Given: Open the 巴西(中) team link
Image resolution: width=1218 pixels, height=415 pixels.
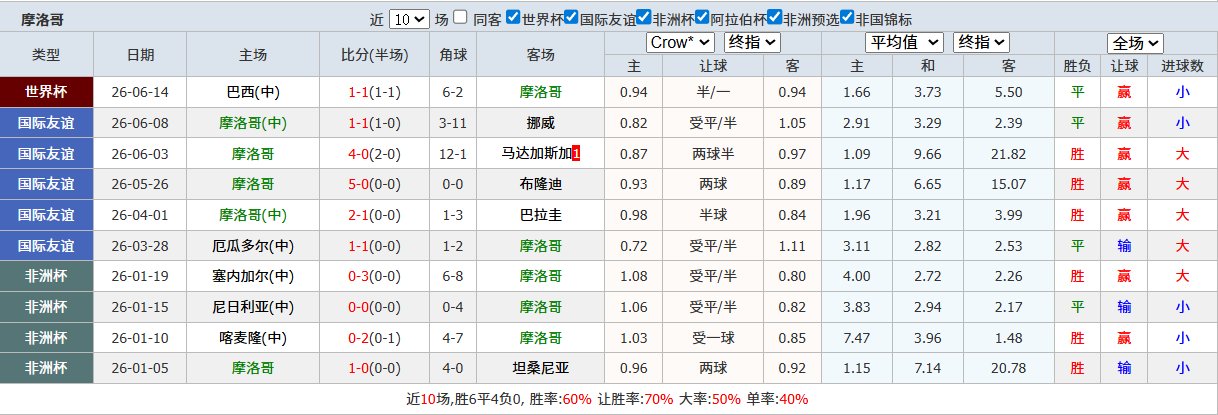Looking at the screenshot, I should pyautogui.click(x=253, y=92).
